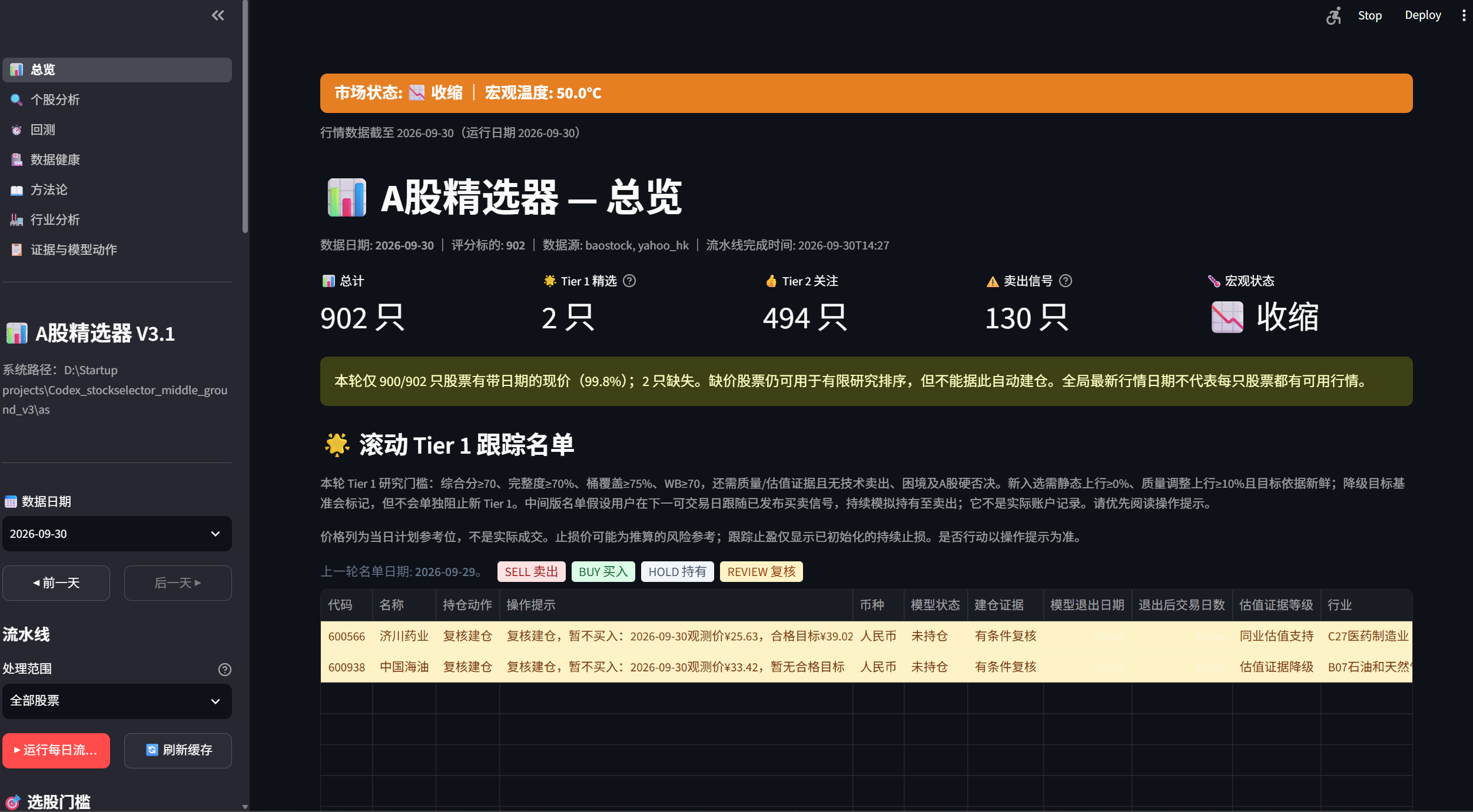Select stock code cell 600938
The image size is (1473, 812).
pos(346,667)
